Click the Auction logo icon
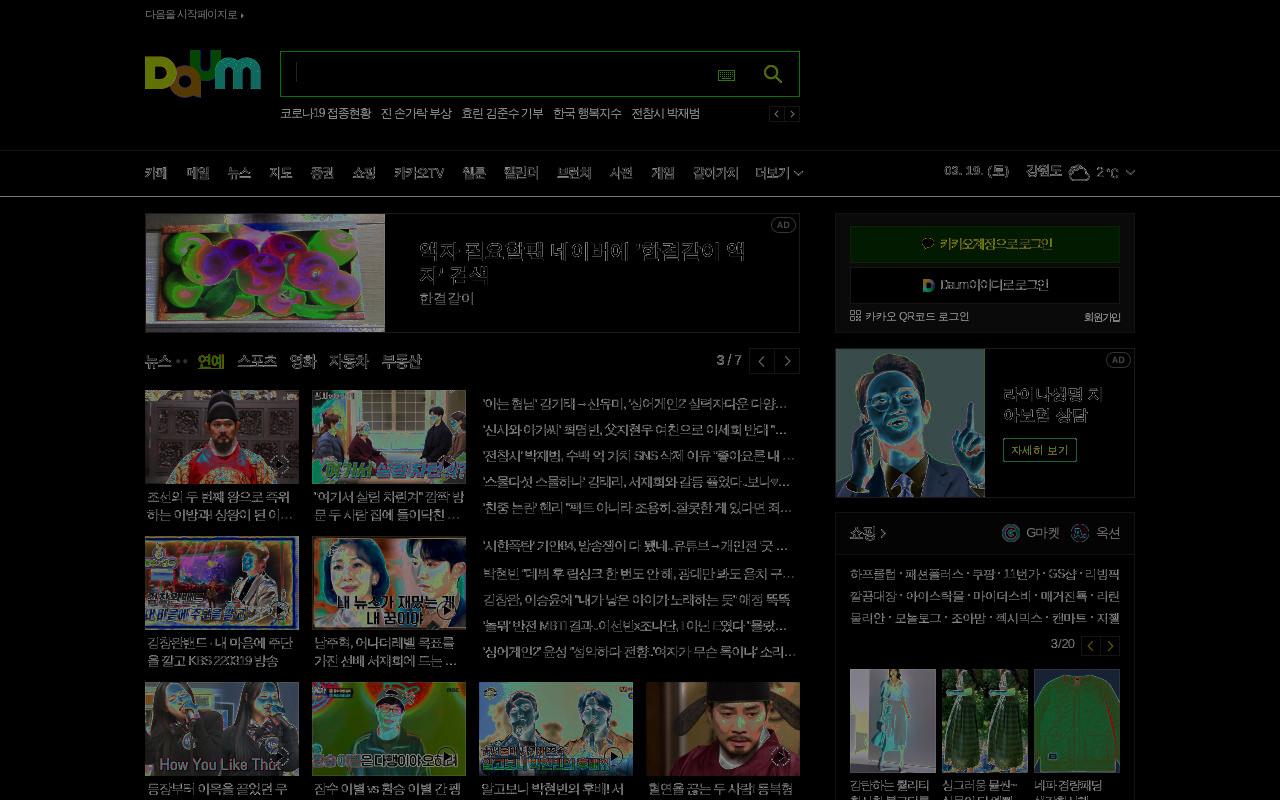Viewport: 1280px width, 800px height. pos(1080,533)
